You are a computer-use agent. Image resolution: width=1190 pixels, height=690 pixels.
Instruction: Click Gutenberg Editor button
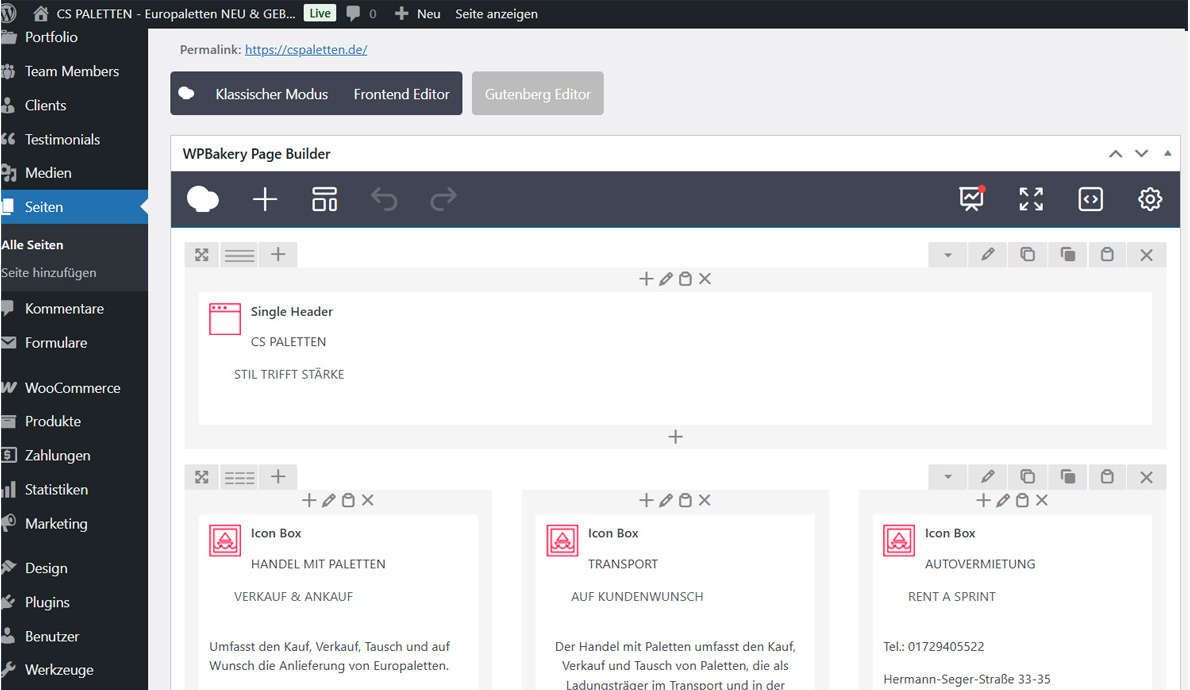[538, 94]
